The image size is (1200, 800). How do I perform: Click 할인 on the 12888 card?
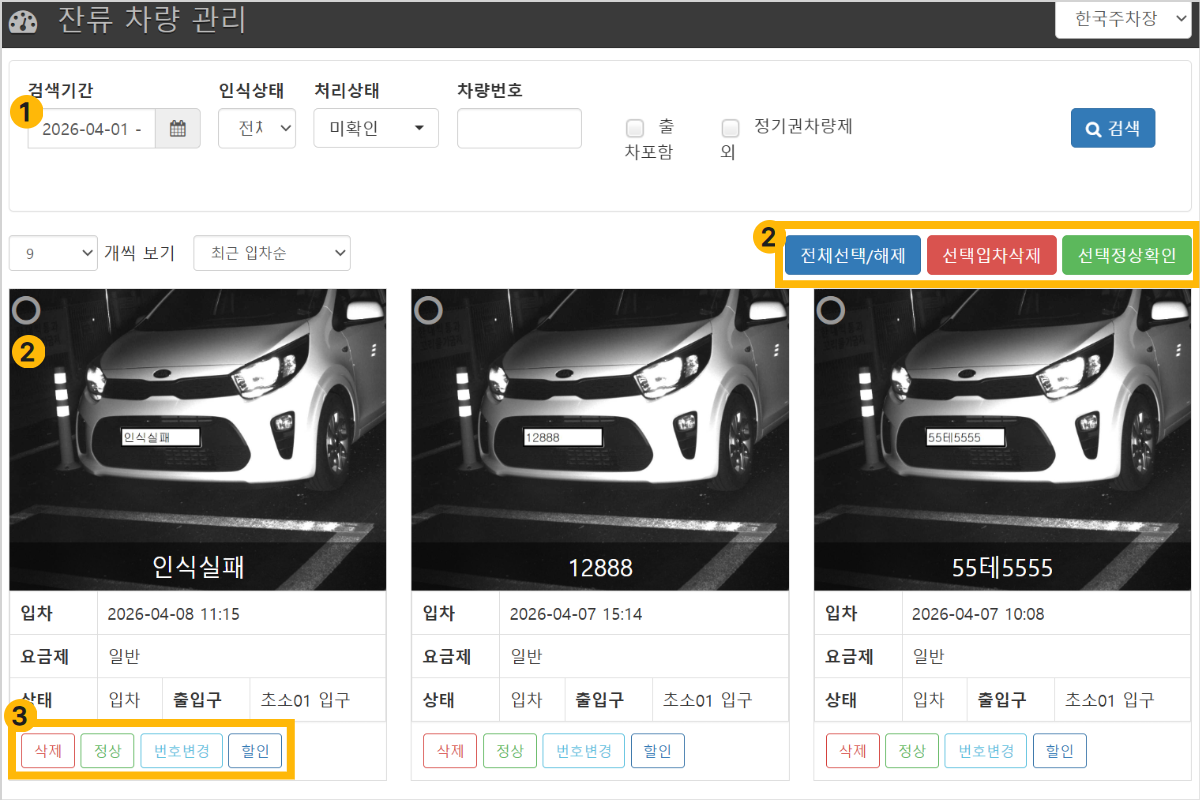[x=658, y=751]
